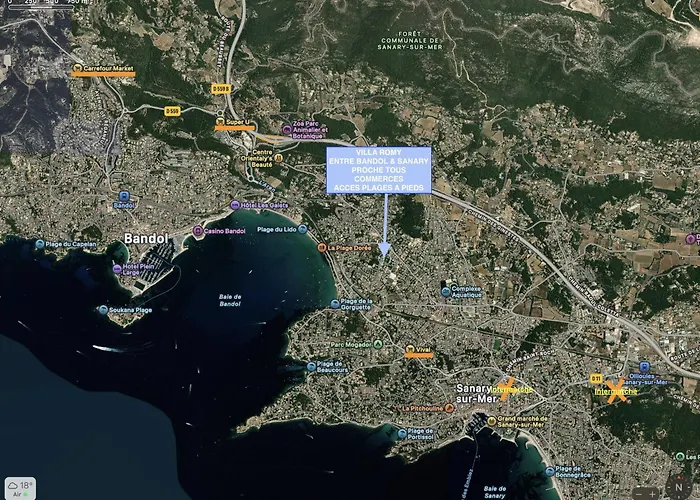Viewport: 700px width, 500px height.
Task: Select the Ollioules Sanary-sur-Mer station icon
Action: click(645, 367)
